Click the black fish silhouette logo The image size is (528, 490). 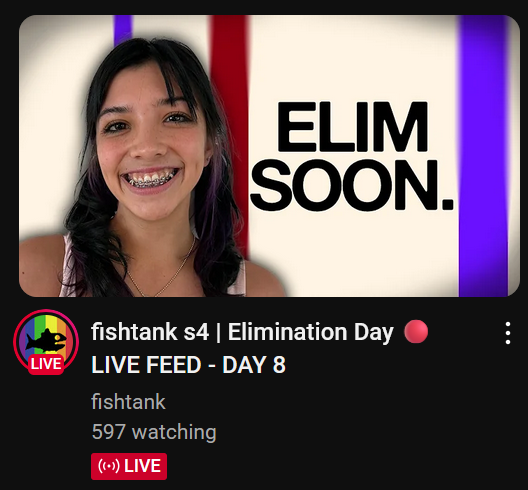tap(46, 340)
